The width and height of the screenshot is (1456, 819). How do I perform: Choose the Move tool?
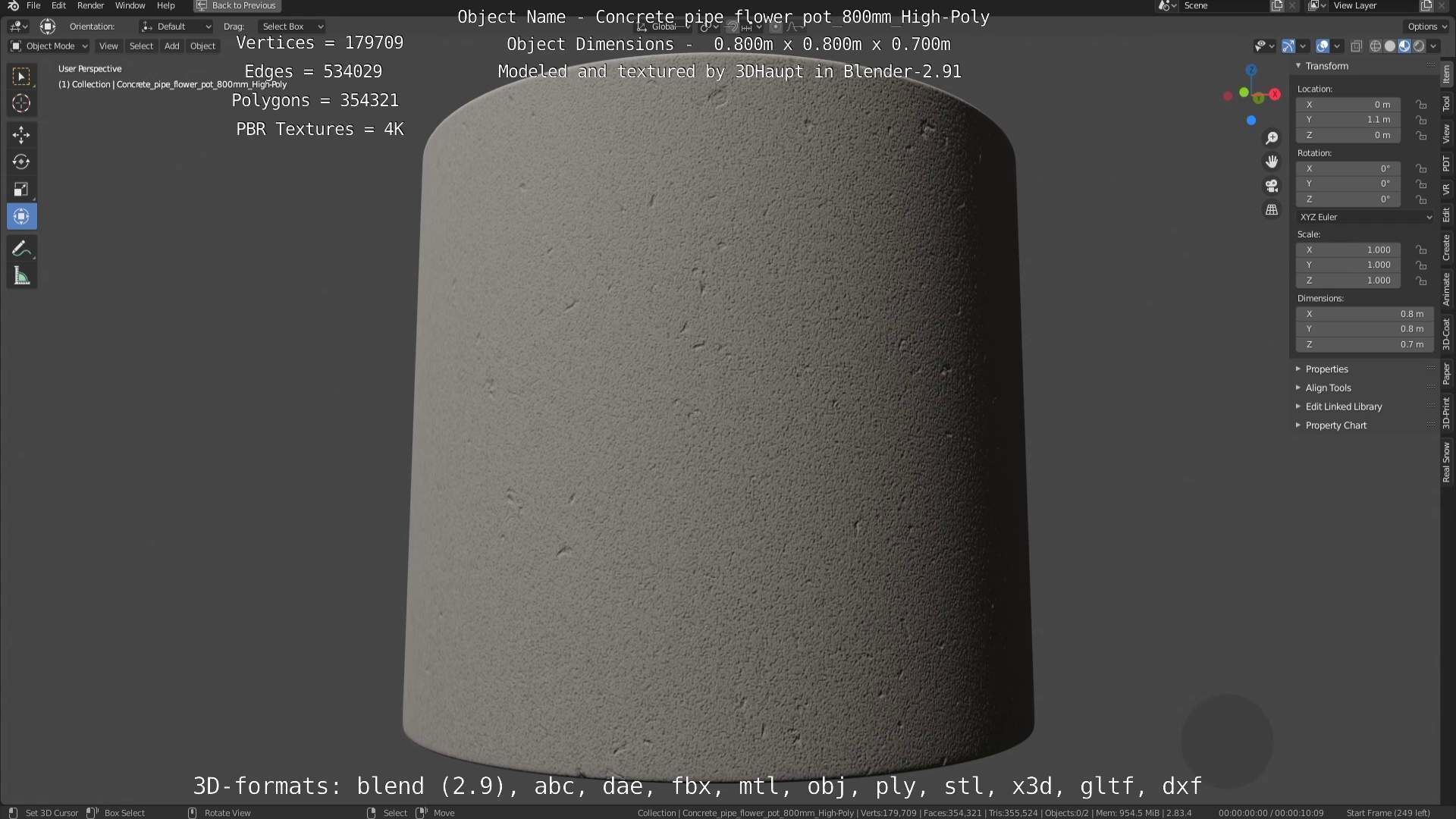pyautogui.click(x=21, y=135)
